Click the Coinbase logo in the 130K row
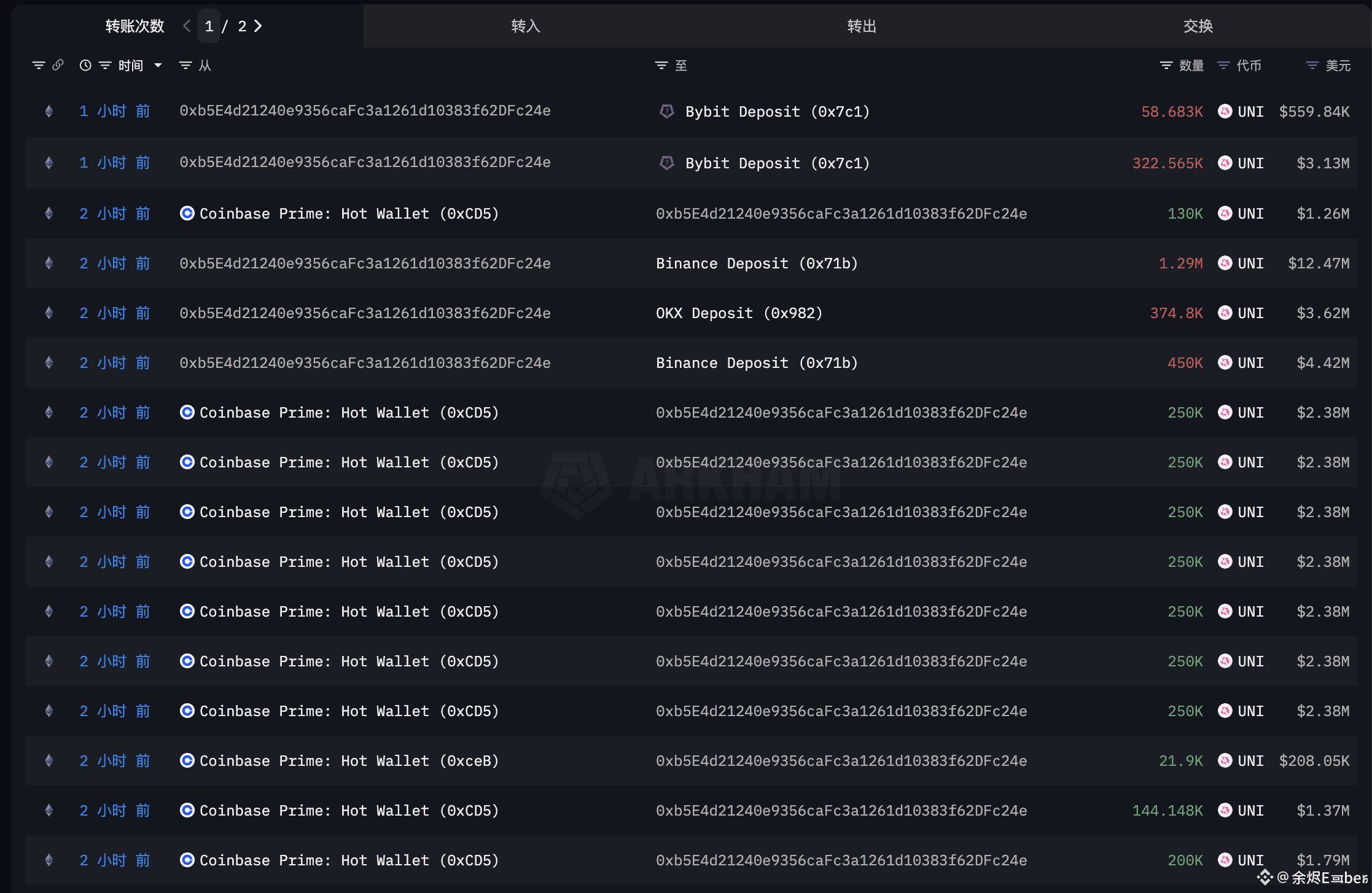The image size is (1372, 893). [187, 213]
